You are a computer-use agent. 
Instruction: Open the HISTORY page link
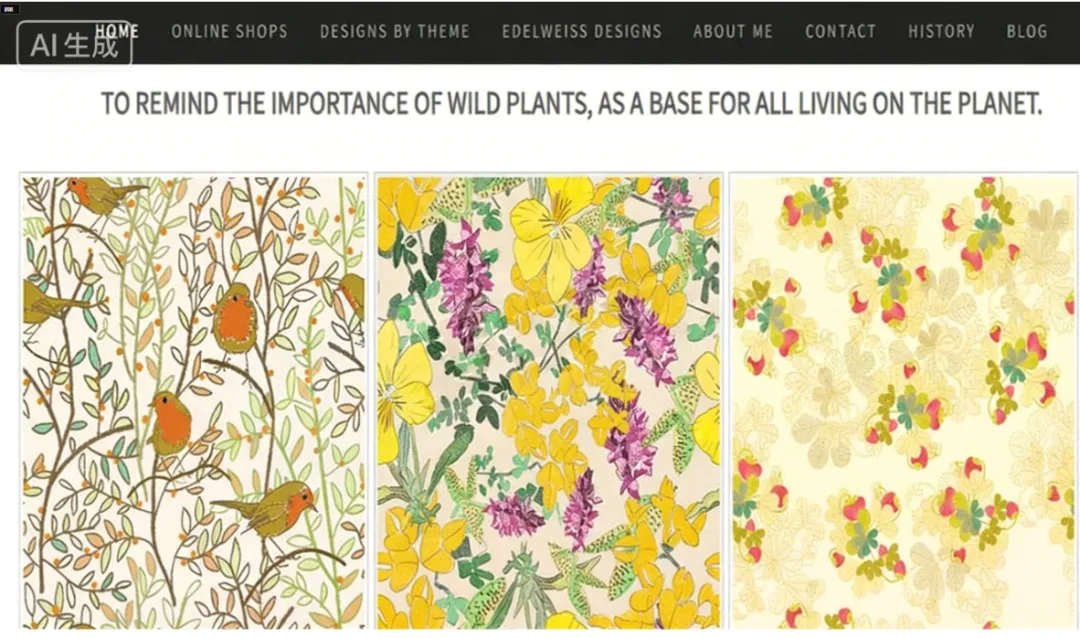pyautogui.click(x=941, y=31)
